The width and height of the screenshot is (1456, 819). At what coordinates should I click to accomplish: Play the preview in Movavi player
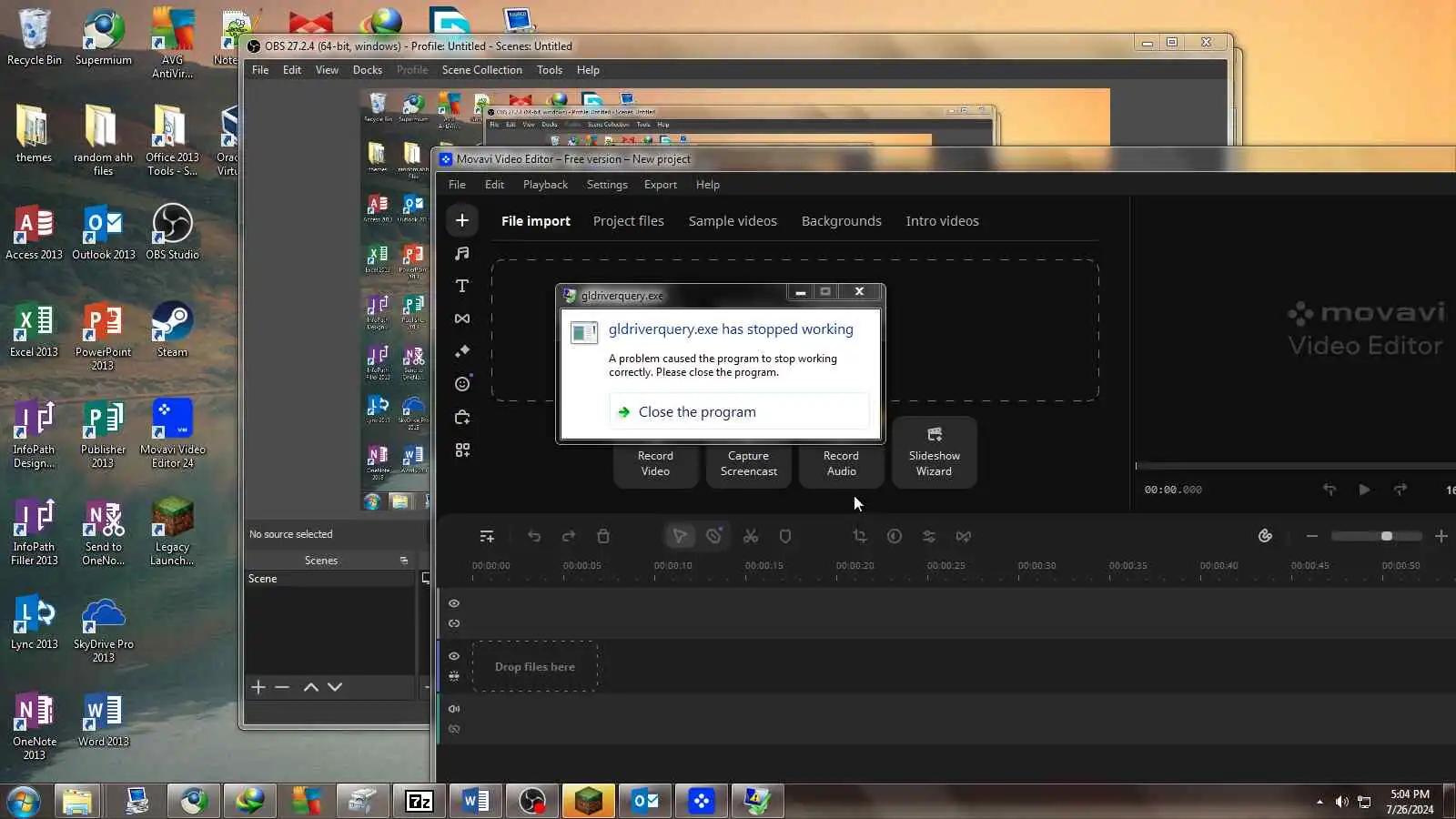pos(1364,490)
